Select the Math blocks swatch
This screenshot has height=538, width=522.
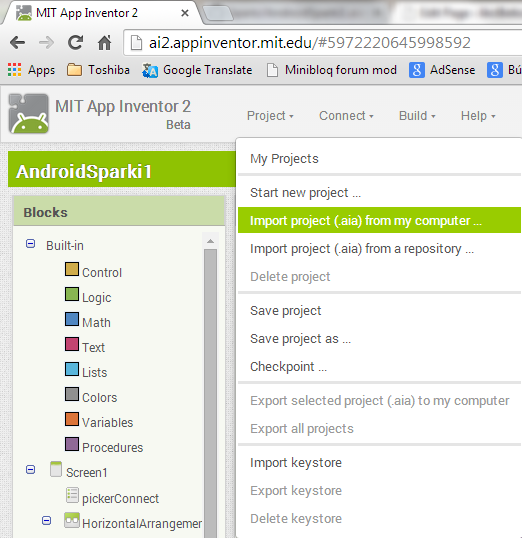[72, 319]
